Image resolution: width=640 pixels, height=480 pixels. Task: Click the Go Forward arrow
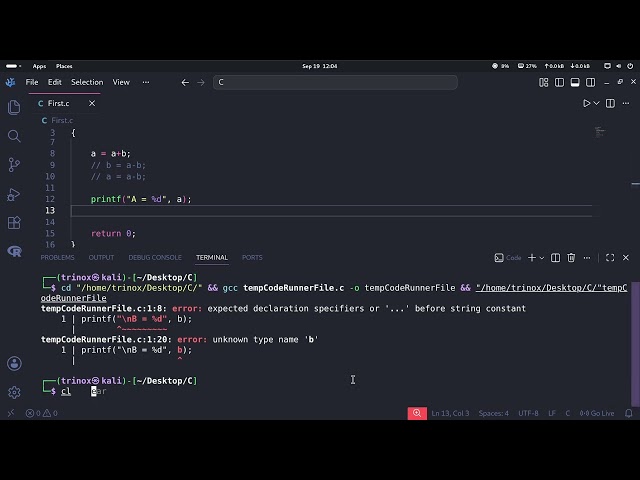click(201, 82)
